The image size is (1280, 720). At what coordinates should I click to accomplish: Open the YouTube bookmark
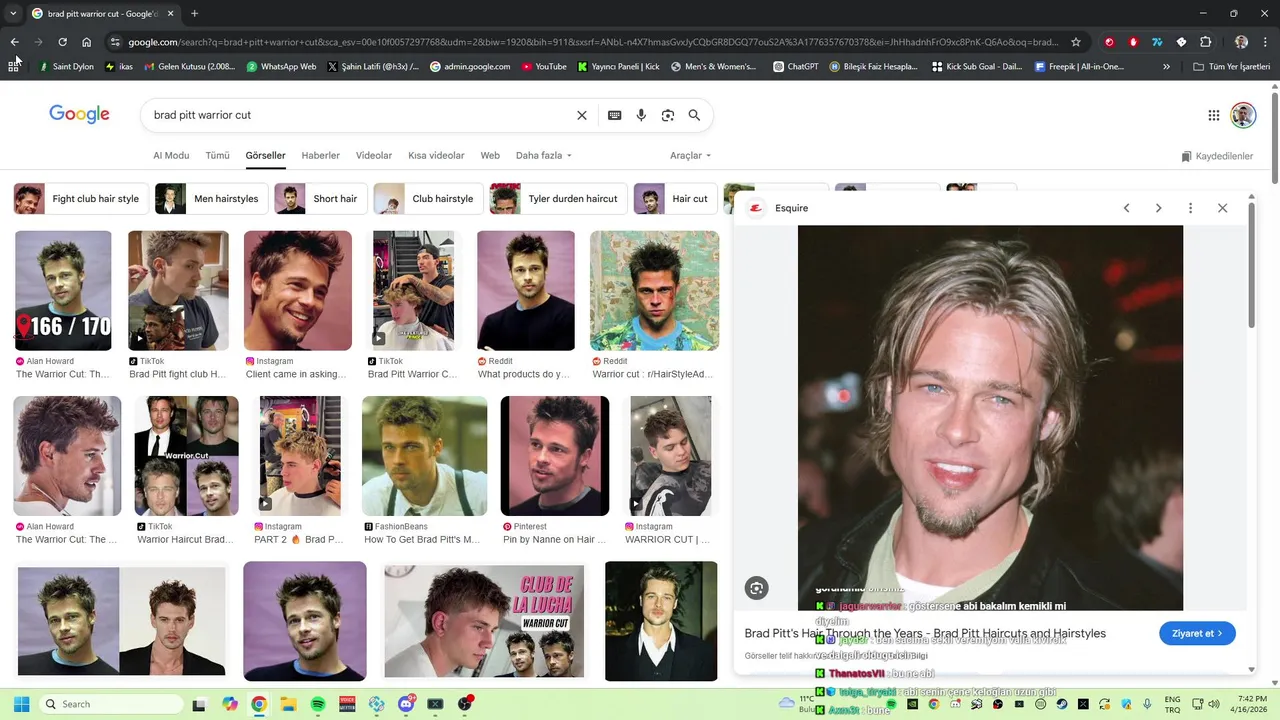click(544, 67)
